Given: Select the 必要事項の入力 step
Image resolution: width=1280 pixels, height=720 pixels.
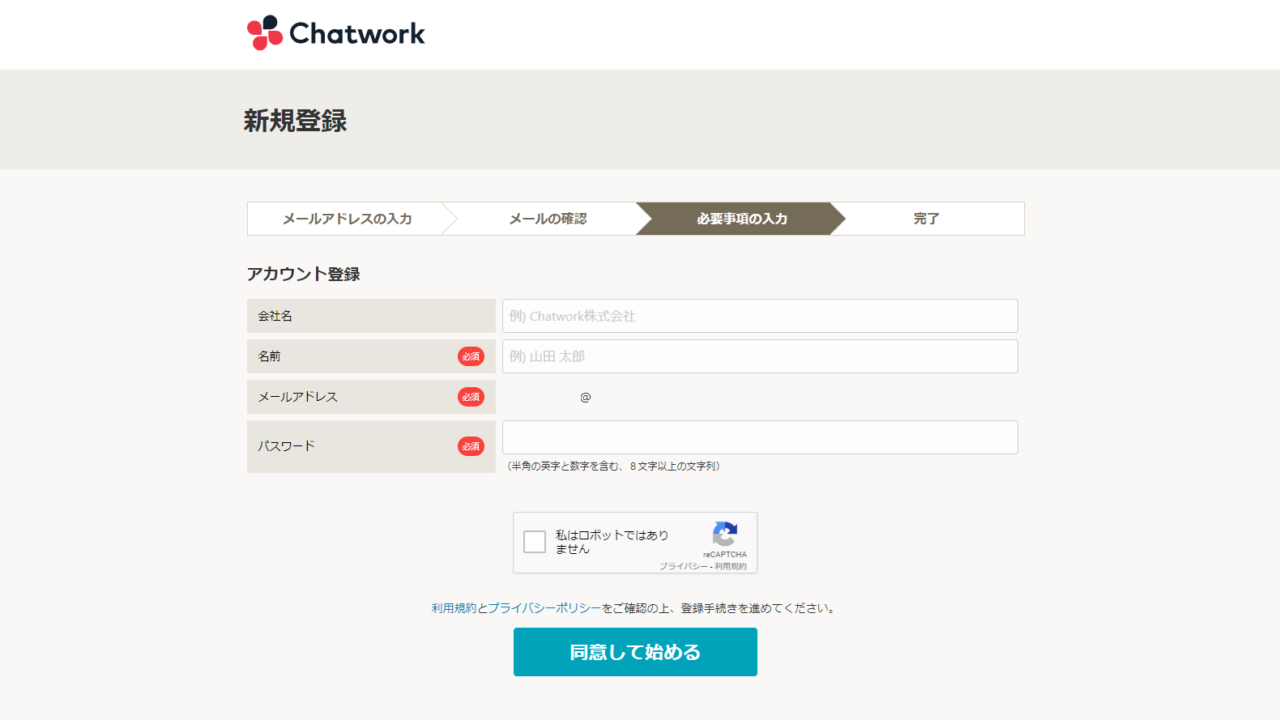Looking at the screenshot, I should point(741,219).
